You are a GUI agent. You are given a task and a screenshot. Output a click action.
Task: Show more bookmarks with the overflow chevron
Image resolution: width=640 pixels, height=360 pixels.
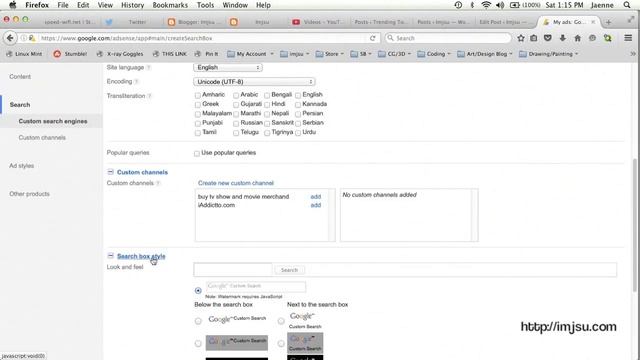pyautogui.click(x=633, y=54)
